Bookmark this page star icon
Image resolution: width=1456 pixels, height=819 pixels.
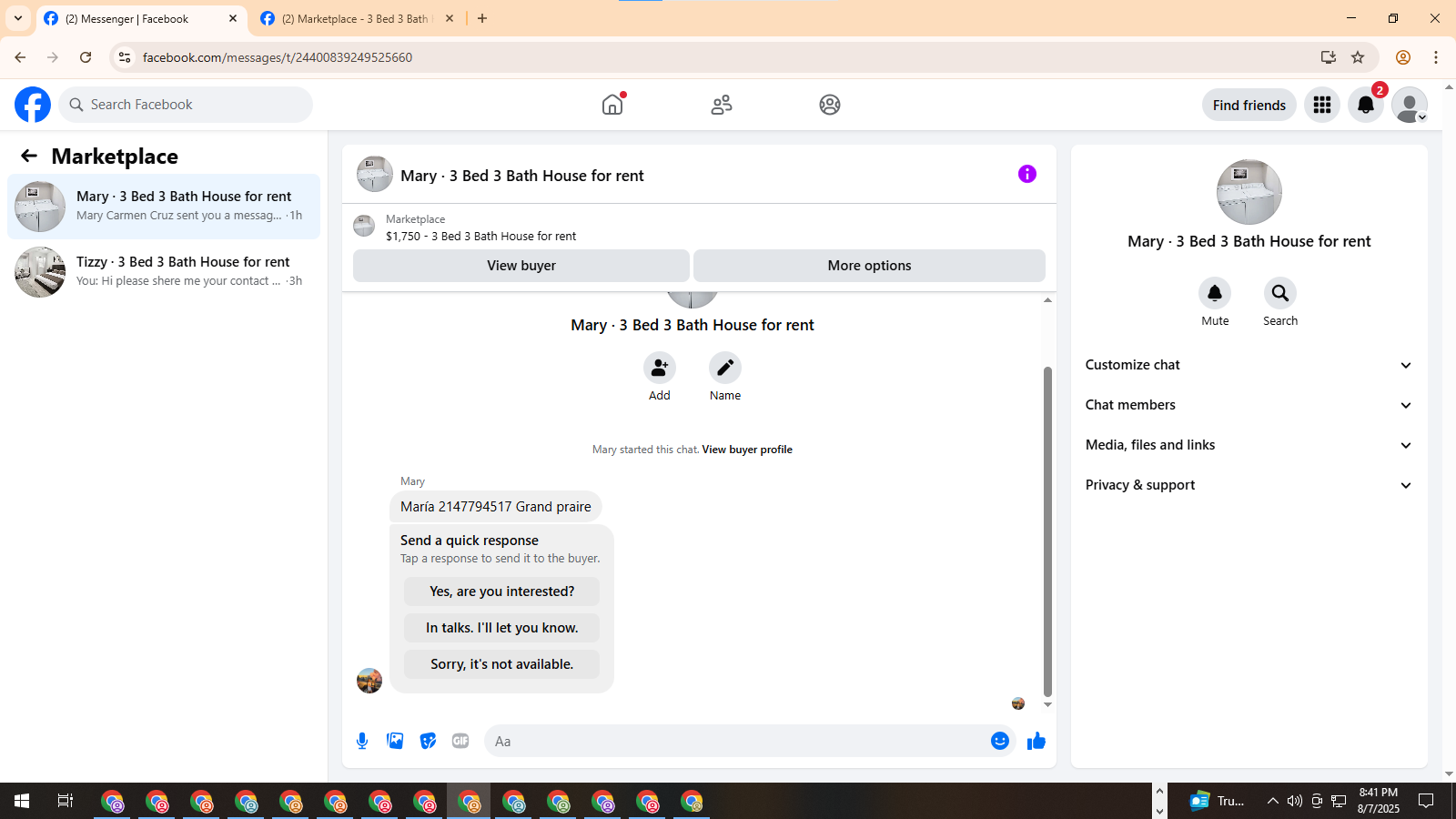pos(1358,57)
